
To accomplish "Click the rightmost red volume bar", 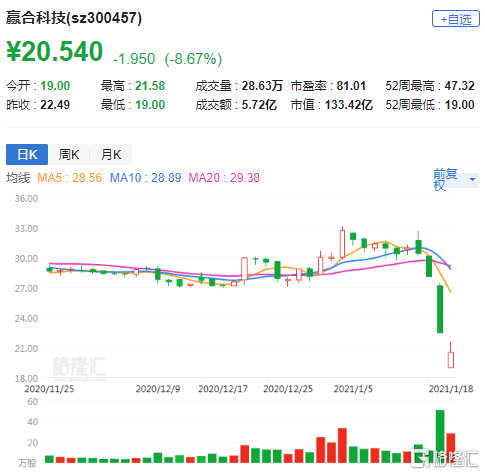I will pyautogui.click(x=451, y=448).
